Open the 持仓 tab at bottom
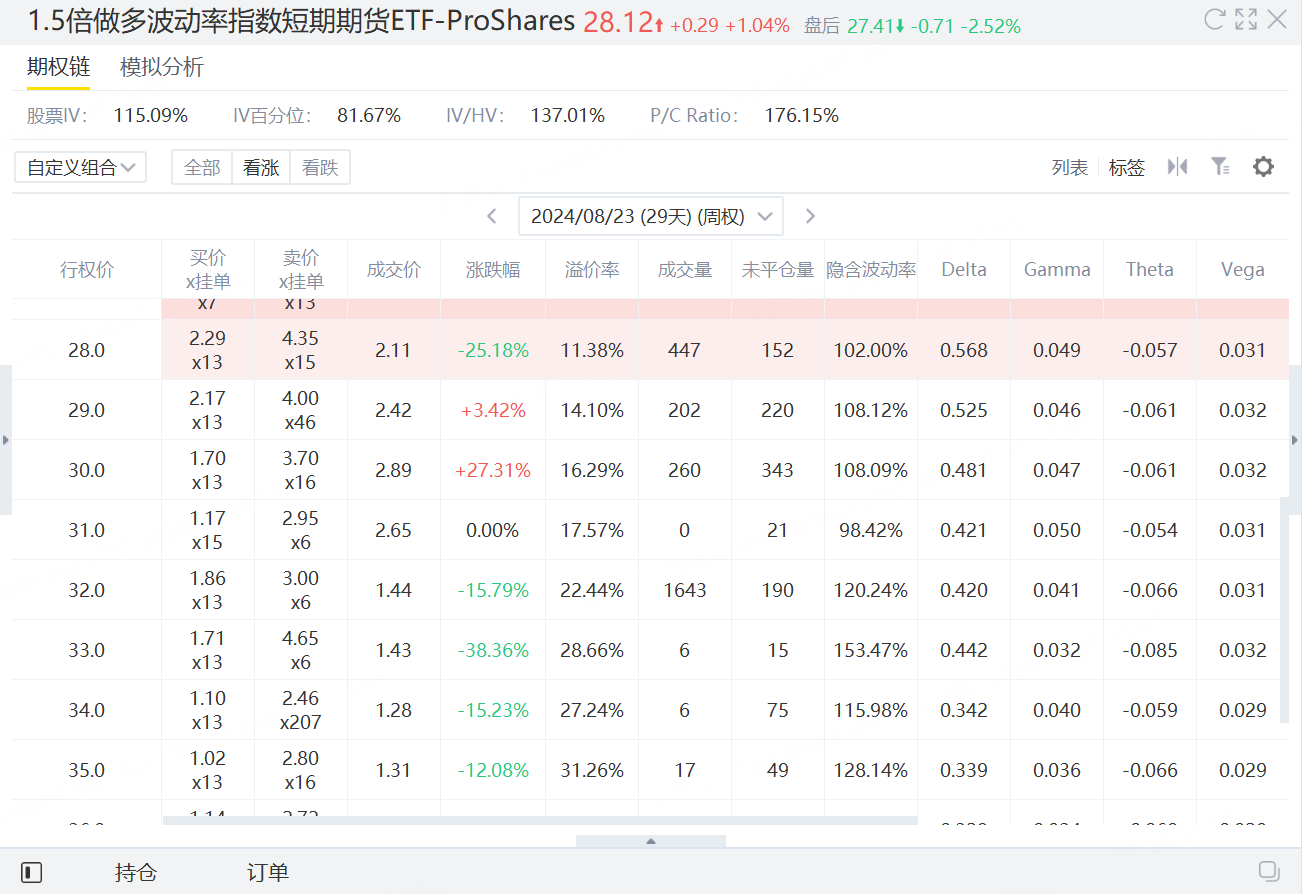 tap(136, 872)
